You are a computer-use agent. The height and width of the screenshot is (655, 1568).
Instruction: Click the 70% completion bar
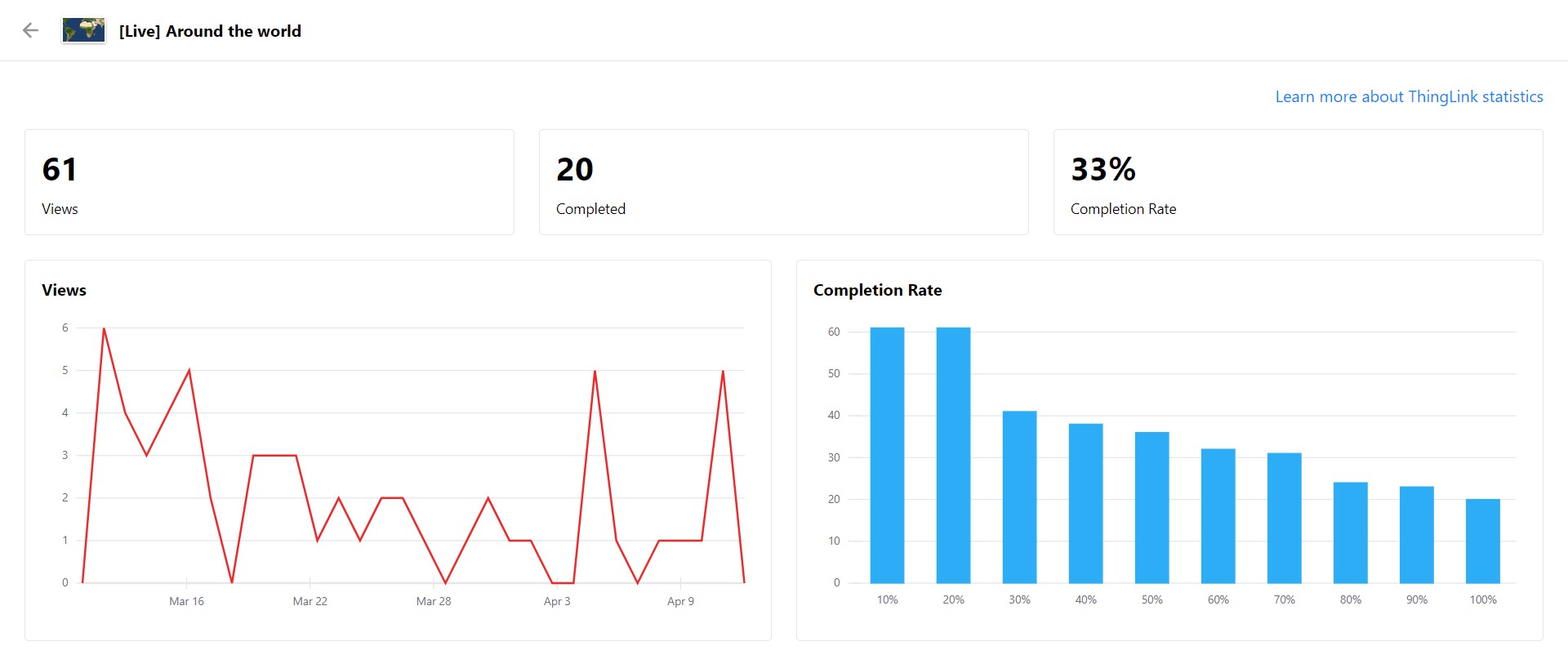[1284, 518]
